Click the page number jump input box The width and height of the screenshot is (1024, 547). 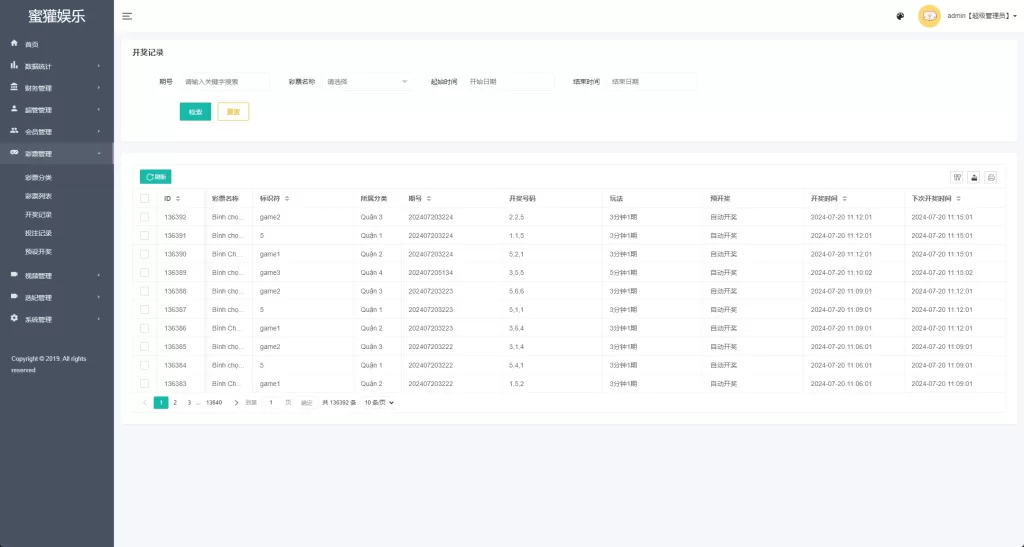(271, 403)
